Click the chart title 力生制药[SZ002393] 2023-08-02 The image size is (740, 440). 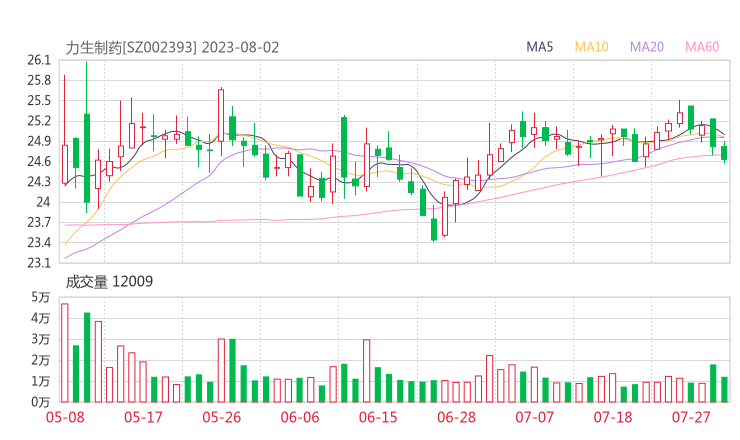pos(172,48)
